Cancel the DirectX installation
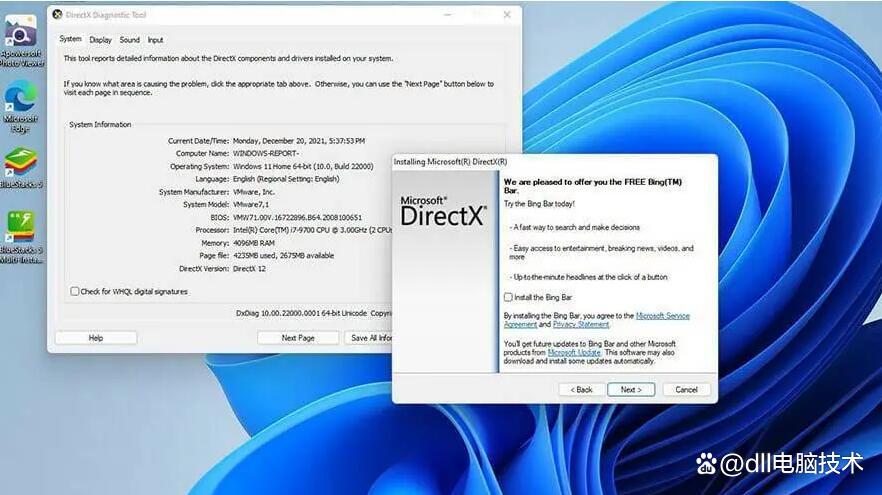This screenshot has height=495, width=882. [686, 389]
